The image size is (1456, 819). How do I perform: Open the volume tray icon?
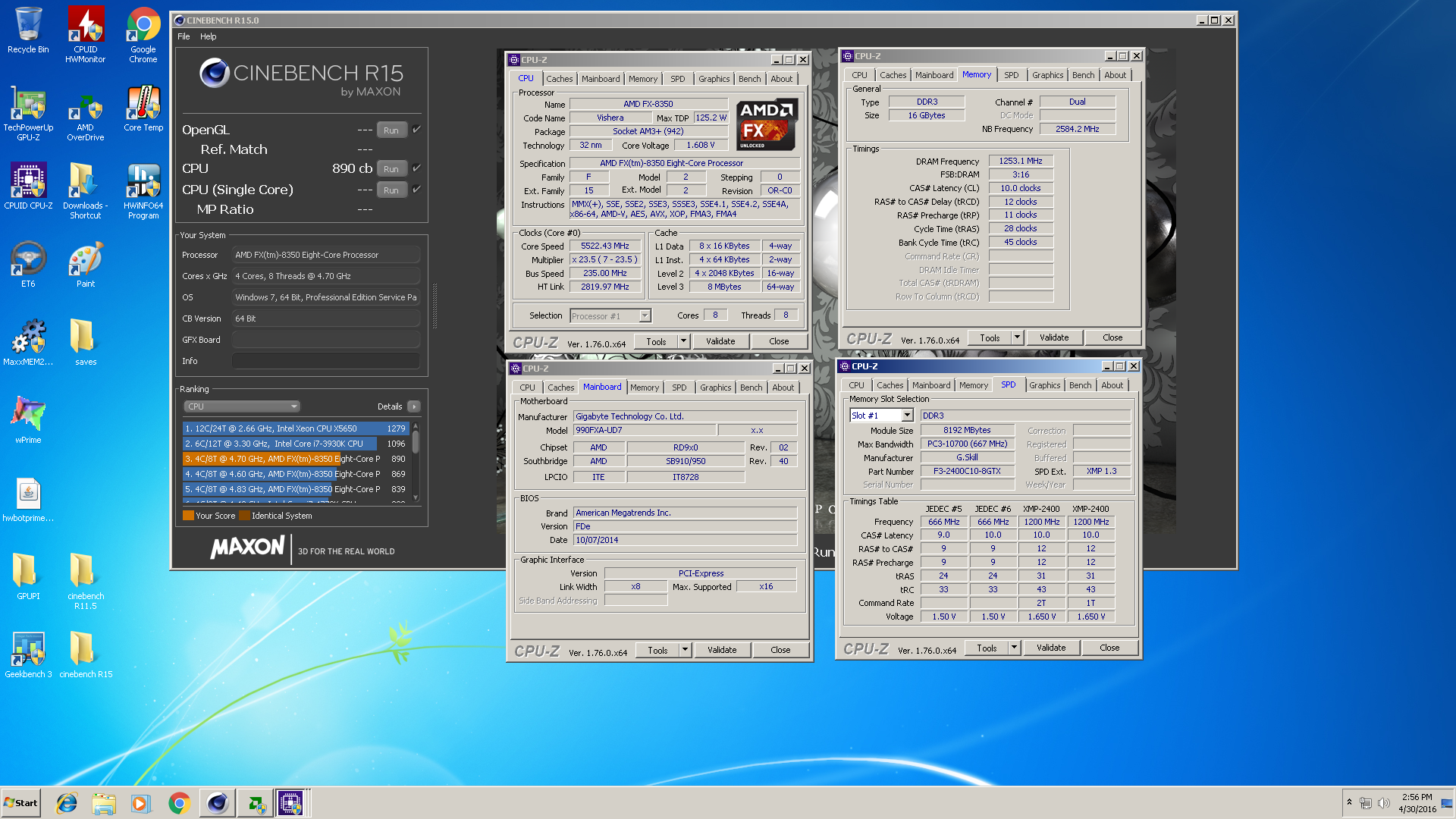tap(1384, 802)
